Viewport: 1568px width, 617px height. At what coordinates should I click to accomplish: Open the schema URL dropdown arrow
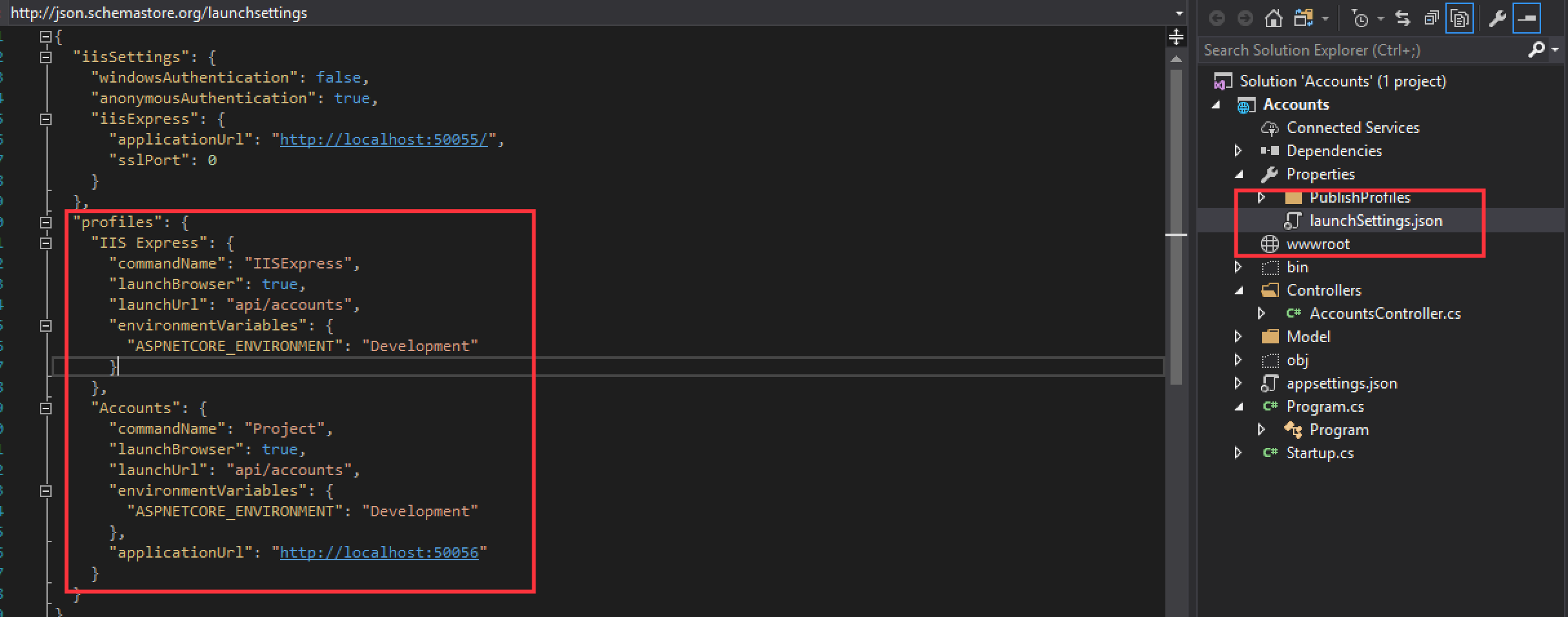click(1179, 13)
